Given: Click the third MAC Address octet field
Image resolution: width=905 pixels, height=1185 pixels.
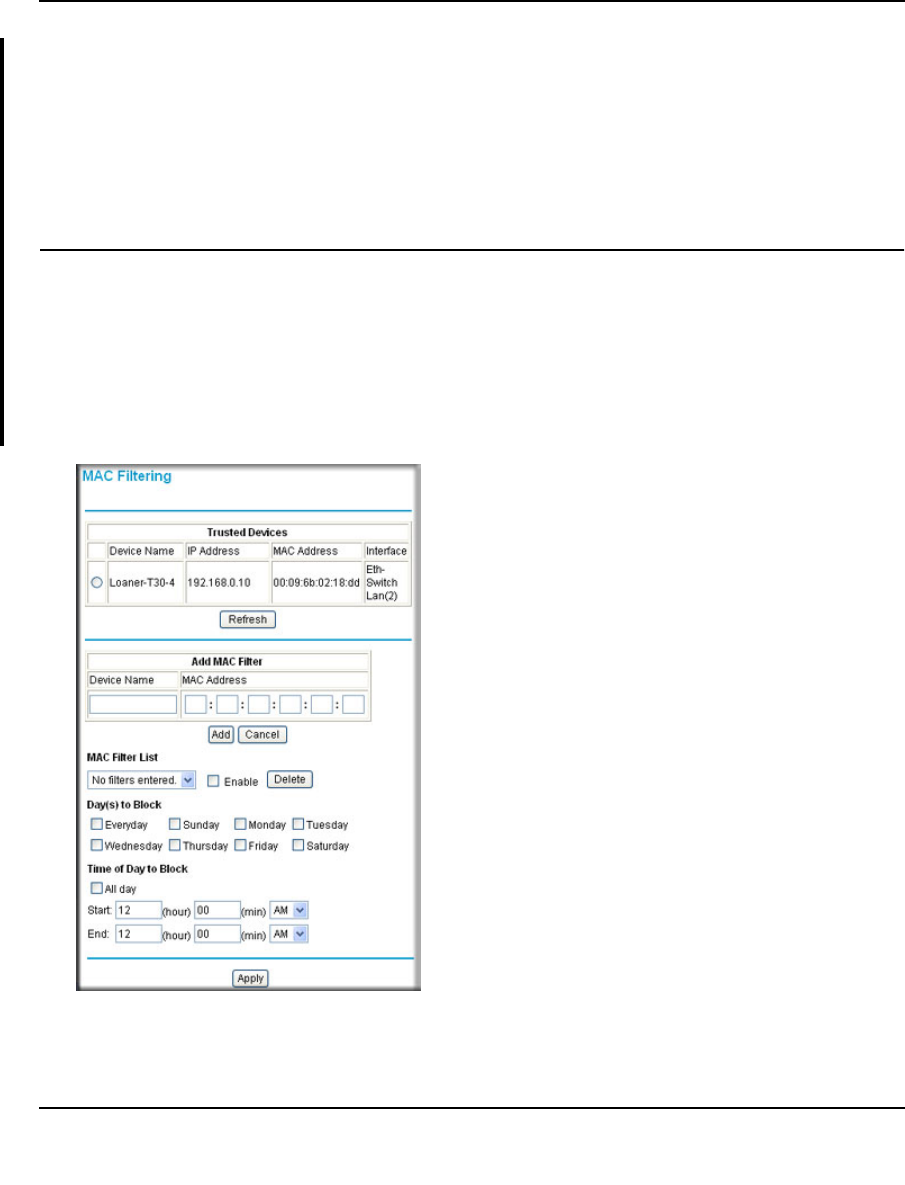Looking at the screenshot, I should coord(259,704).
